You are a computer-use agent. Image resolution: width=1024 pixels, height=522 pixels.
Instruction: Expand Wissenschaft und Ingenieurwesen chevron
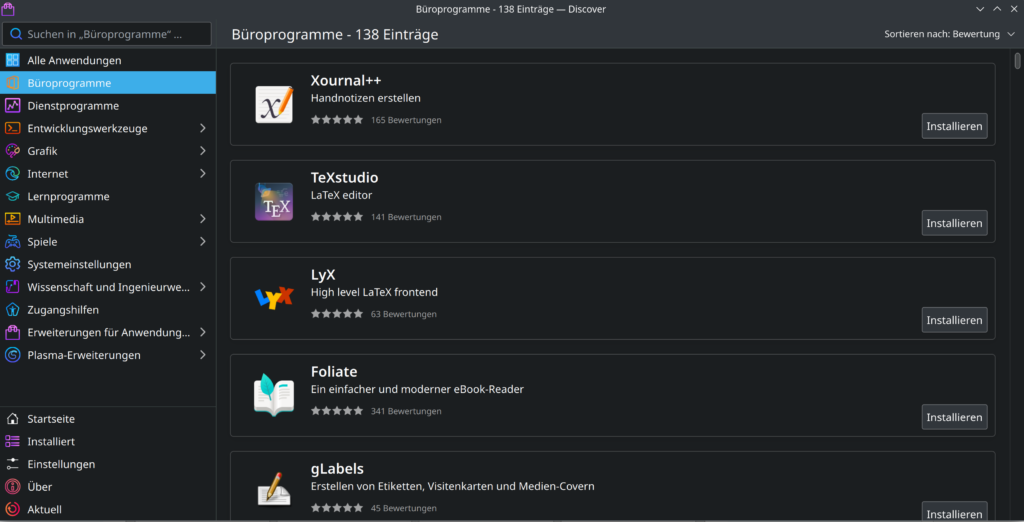coord(202,287)
